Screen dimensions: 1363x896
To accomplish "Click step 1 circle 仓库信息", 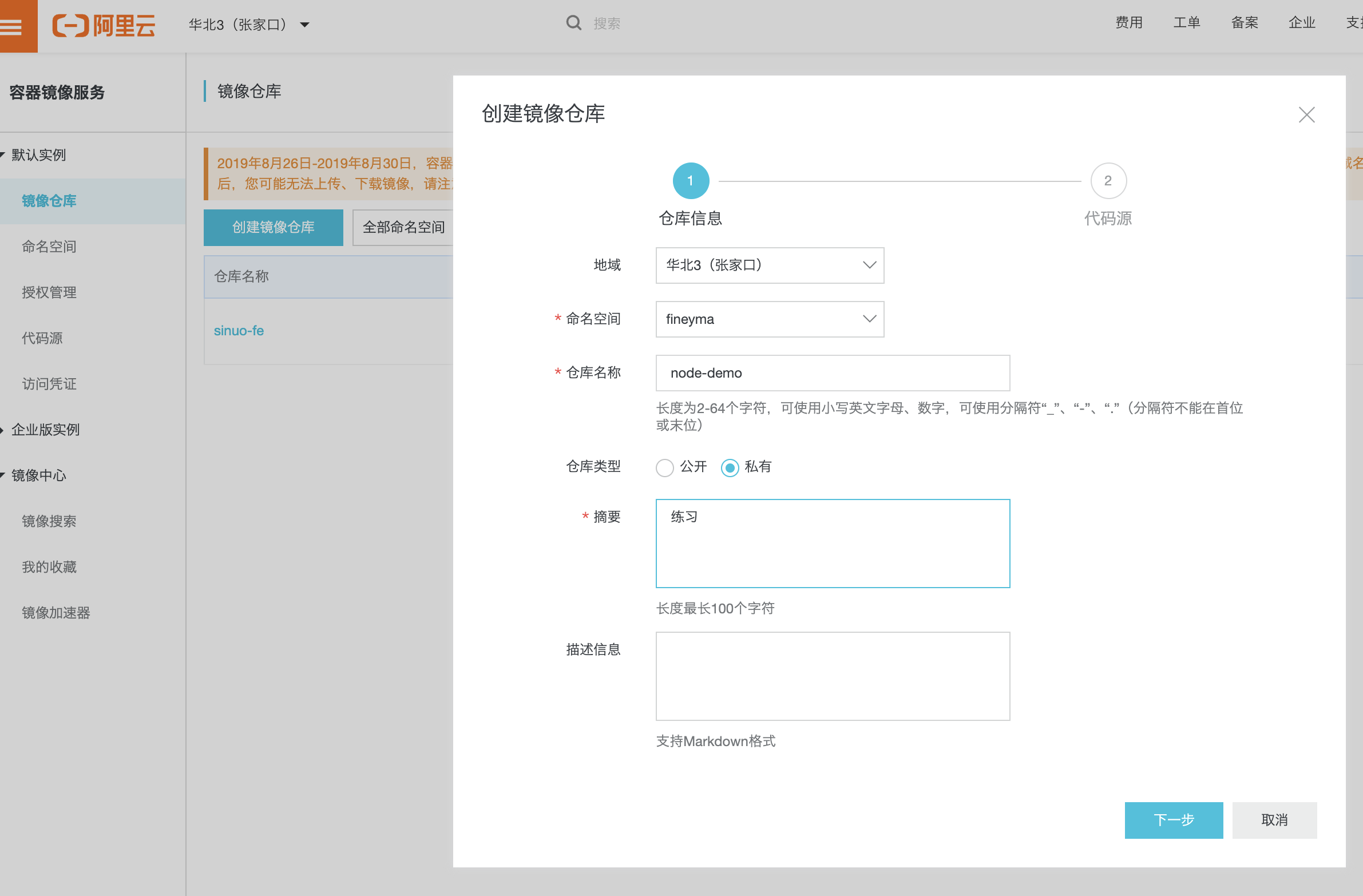I will (x=690, y=181).
